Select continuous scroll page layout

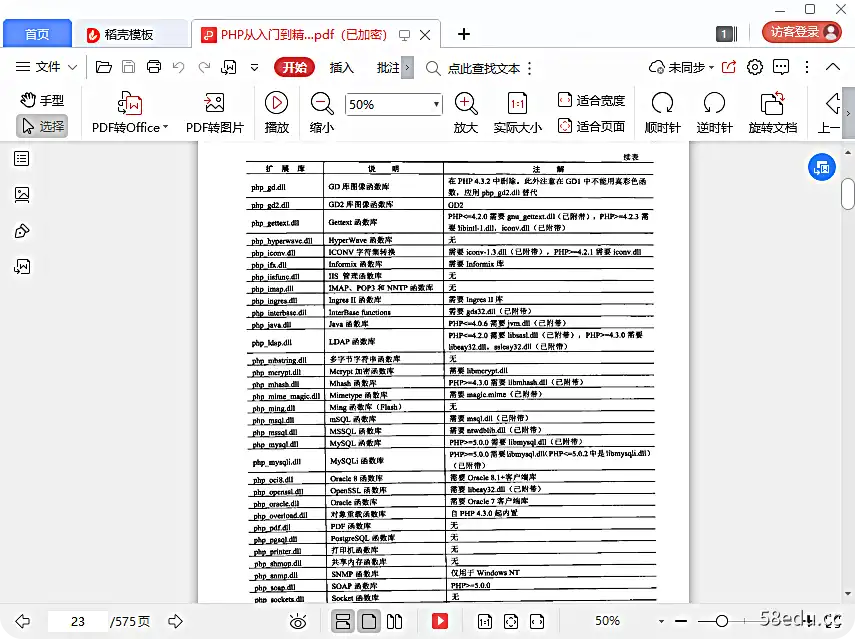[x=343, y=622]
